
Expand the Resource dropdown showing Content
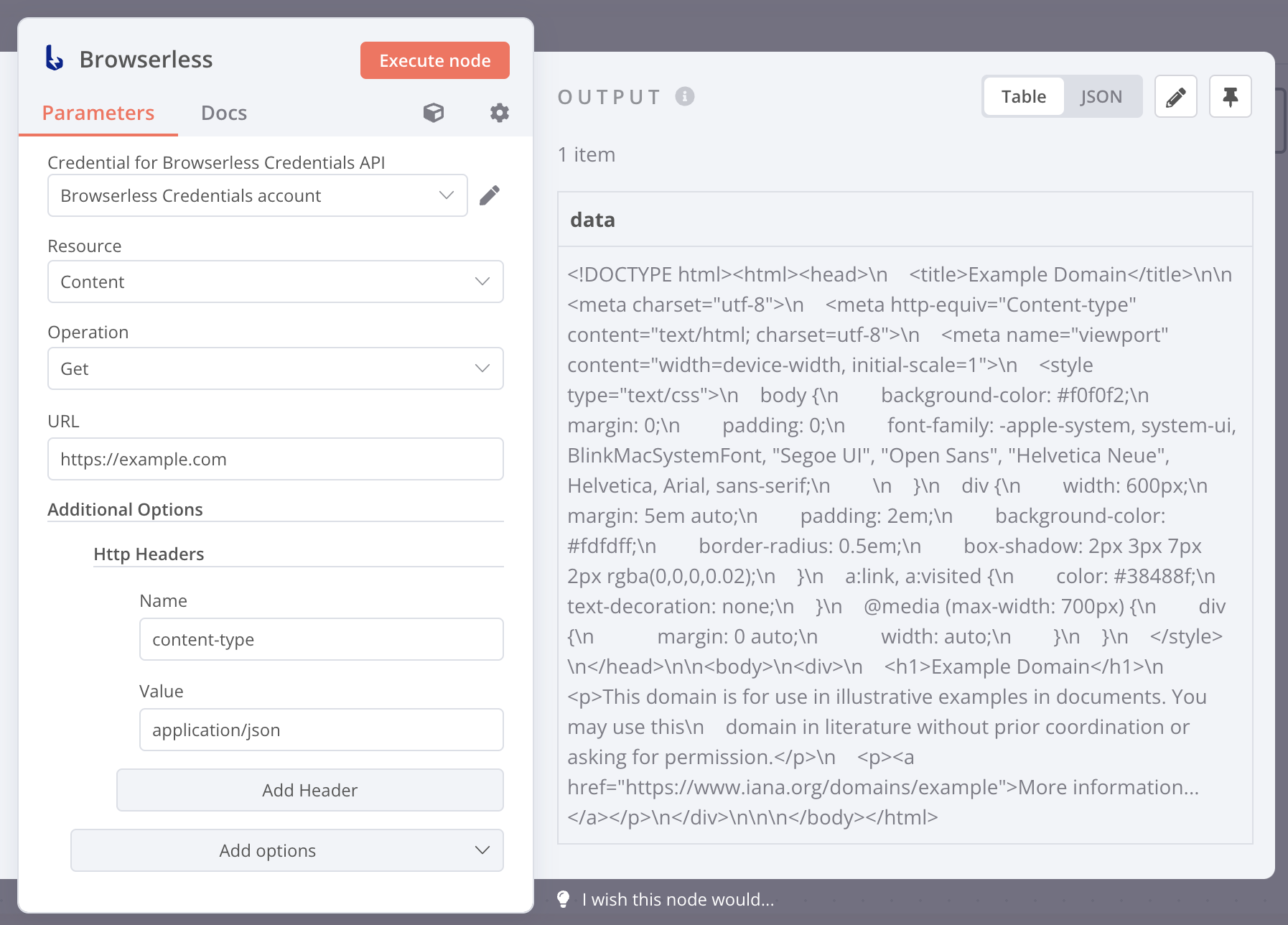click(276, 282)
